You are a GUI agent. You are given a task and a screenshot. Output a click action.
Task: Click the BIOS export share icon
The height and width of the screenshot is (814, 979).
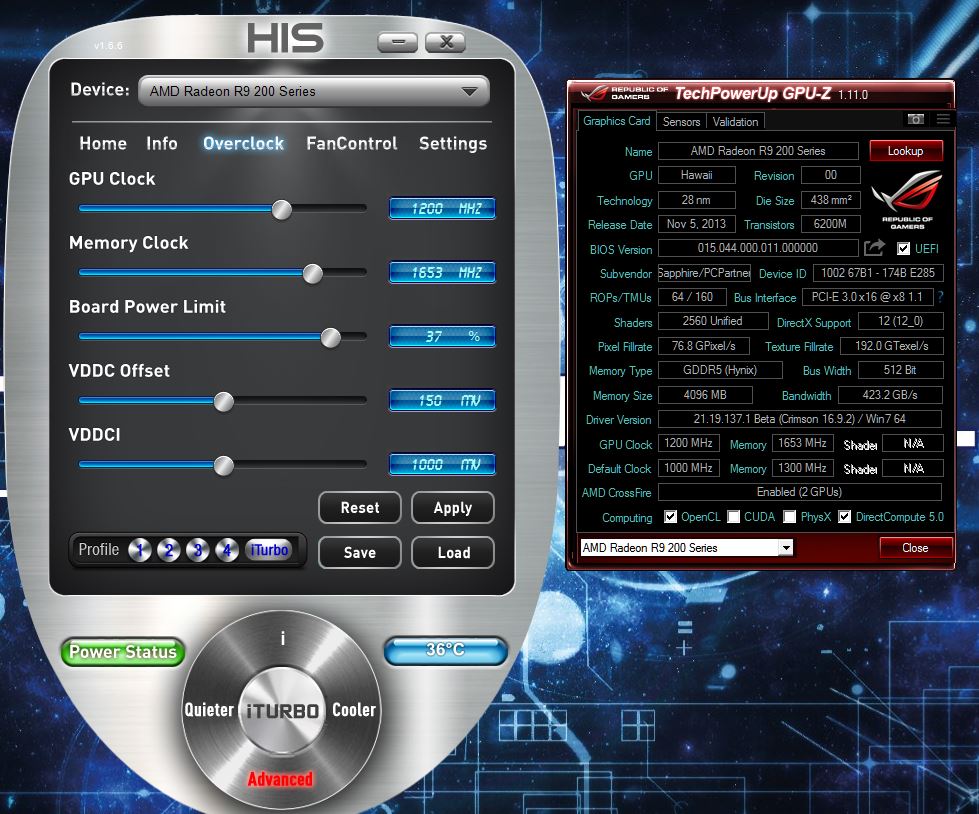[x=875, y=248]
